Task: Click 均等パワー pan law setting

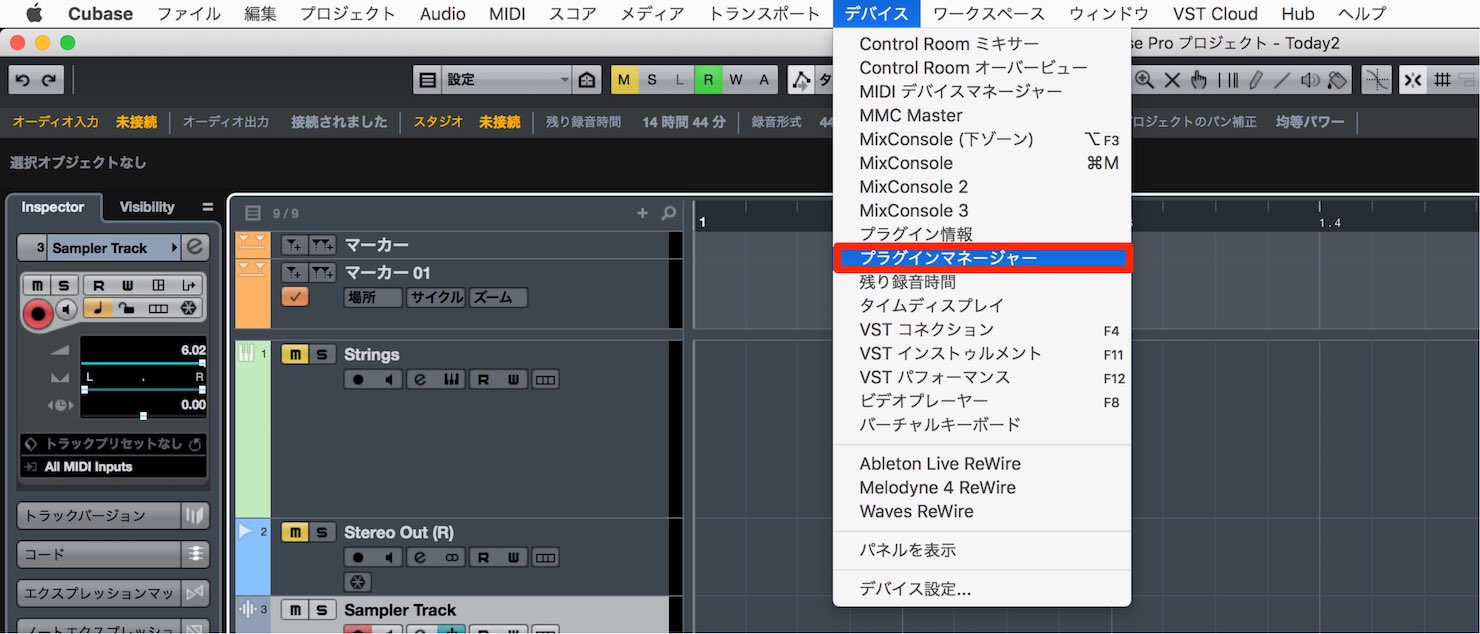Action: coord(1310,122)
